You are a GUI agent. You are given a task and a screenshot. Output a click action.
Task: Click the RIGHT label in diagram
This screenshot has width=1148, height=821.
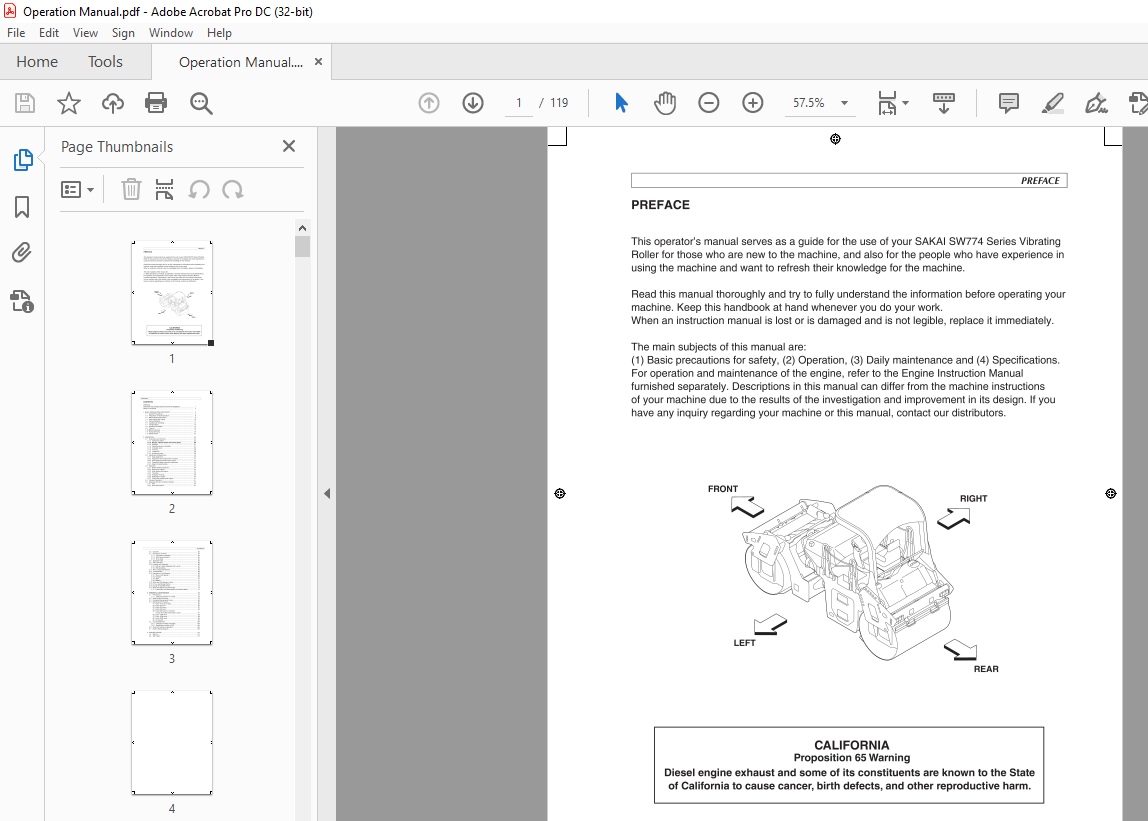(x=973, y=499)
